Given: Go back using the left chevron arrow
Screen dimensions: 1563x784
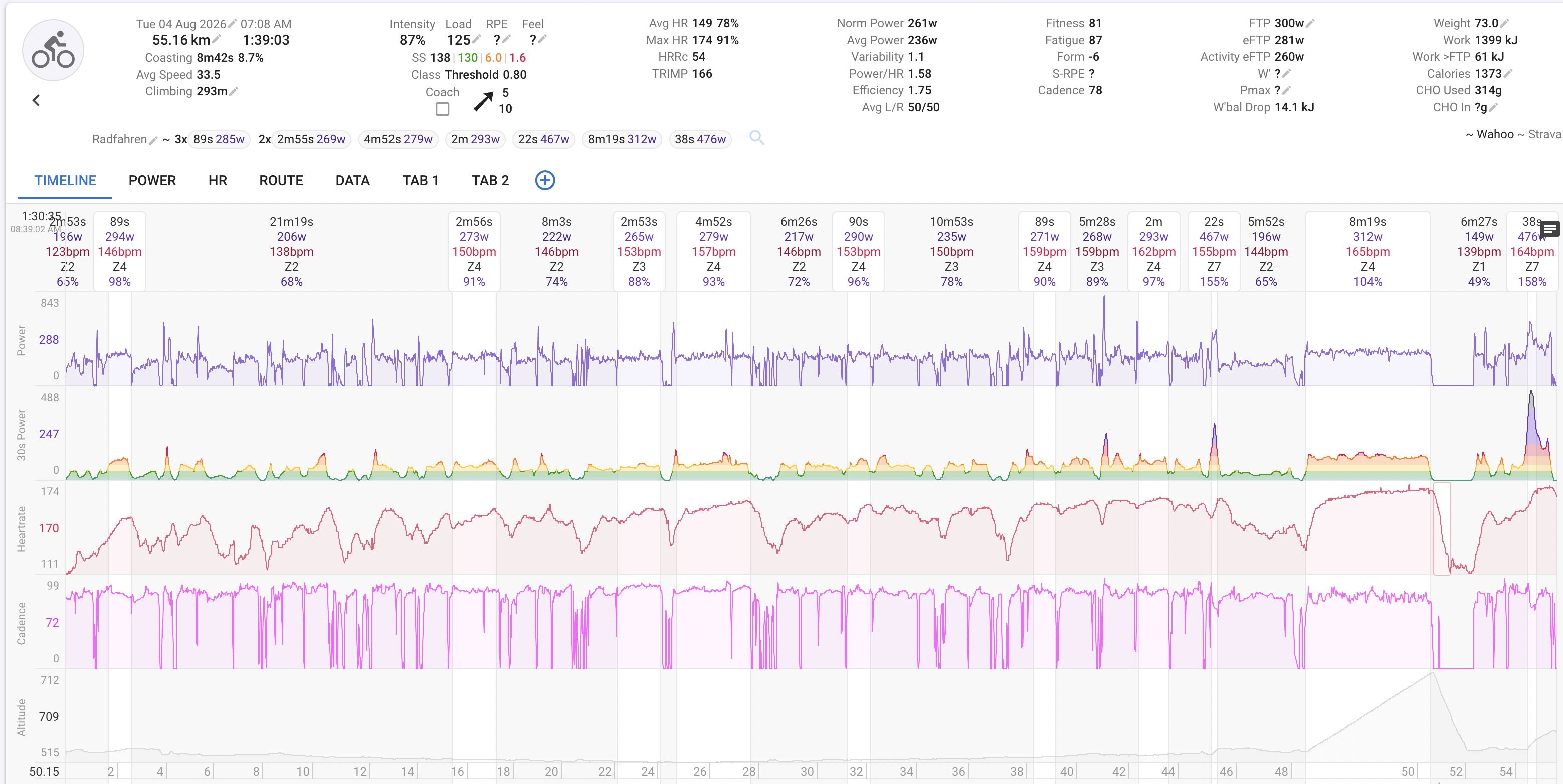Looking at the screenshot, I should coord(36,100).
